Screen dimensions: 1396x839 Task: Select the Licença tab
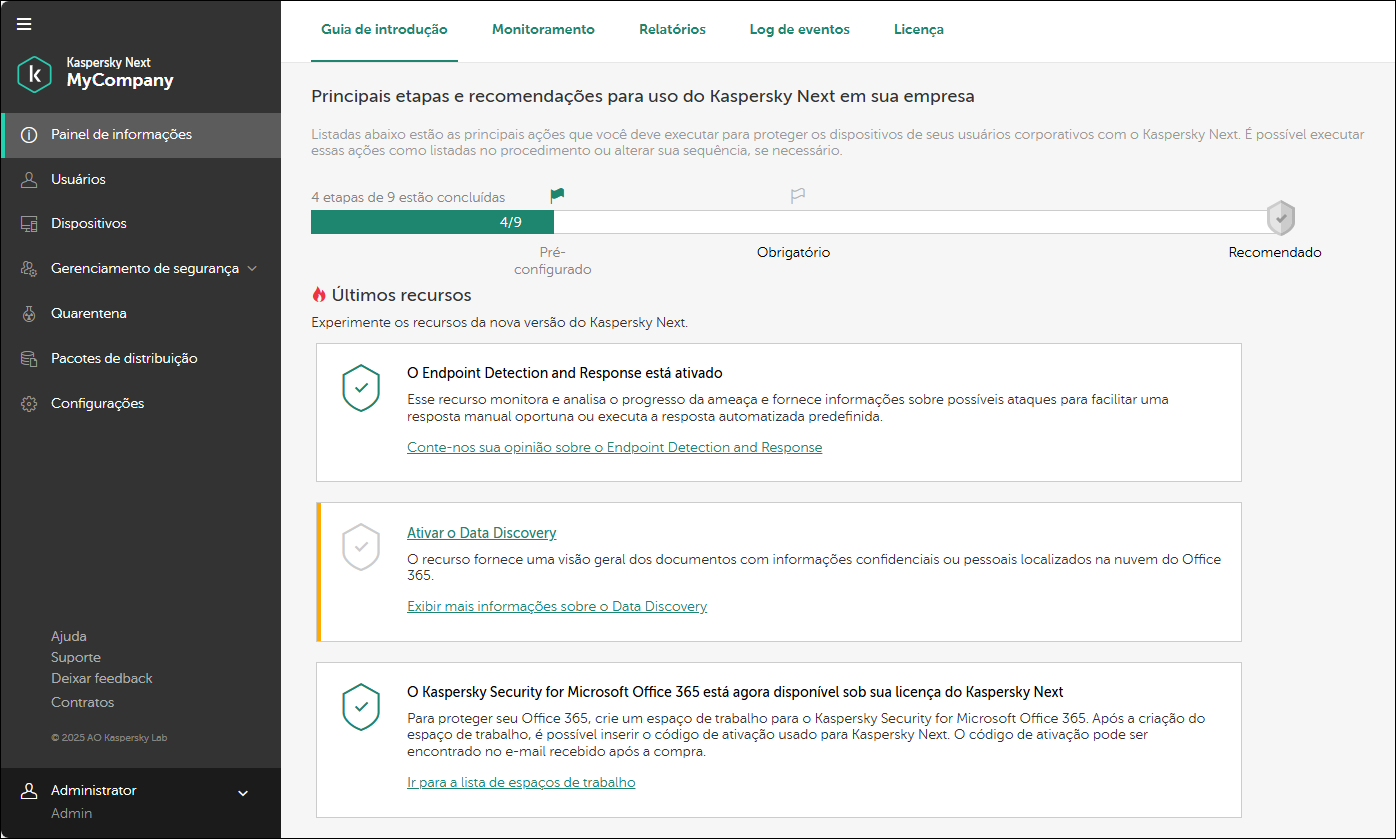coord(918,29)
